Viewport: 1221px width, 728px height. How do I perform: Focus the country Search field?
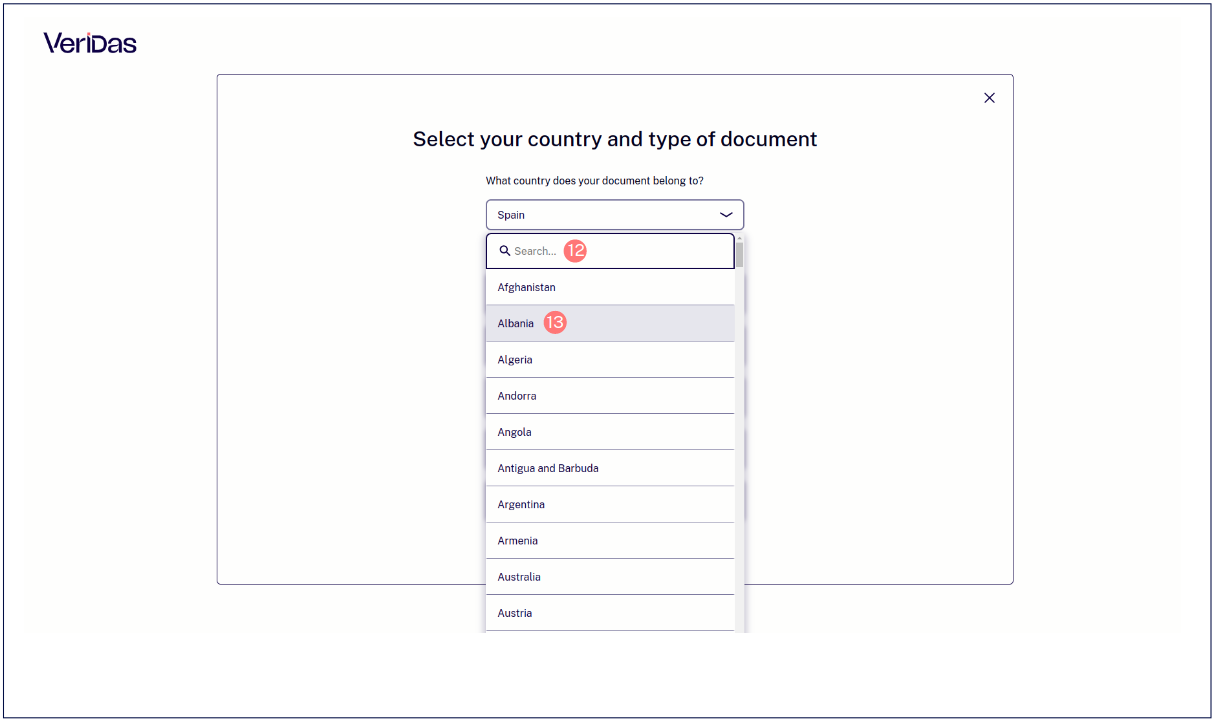610,251
